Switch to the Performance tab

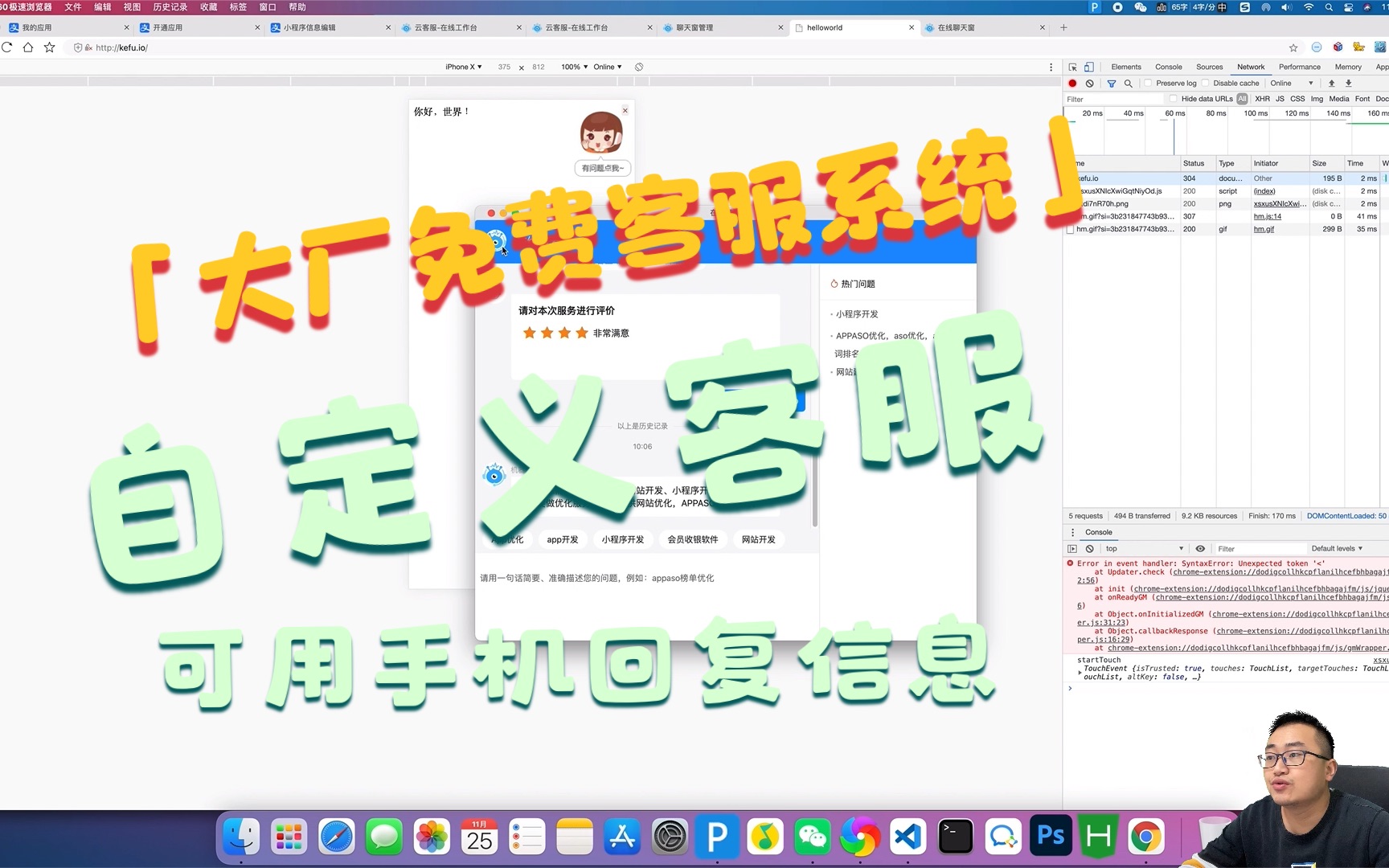click(x=1299, y=68)
